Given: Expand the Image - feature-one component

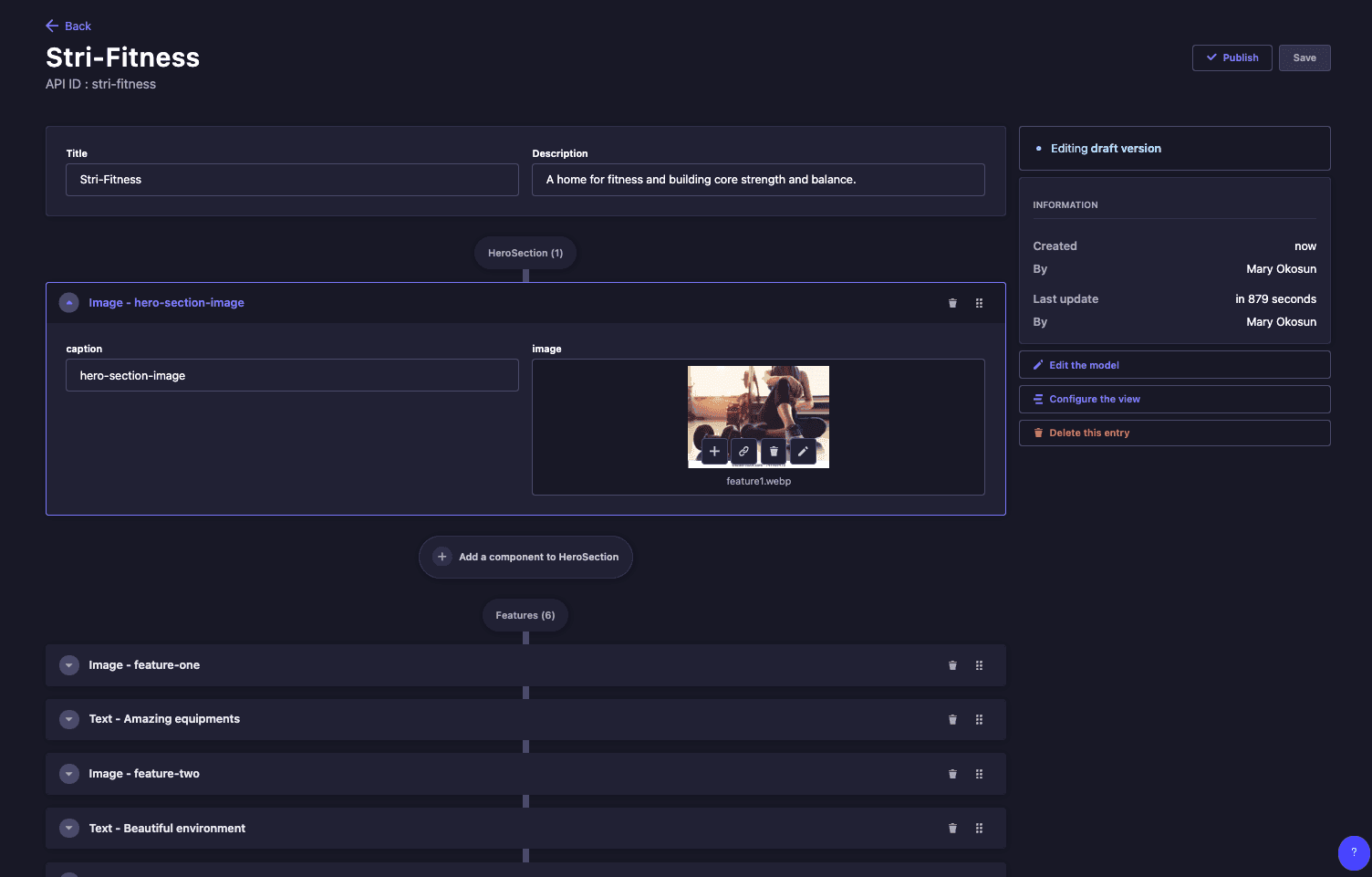Looking at the screenshot, I should point(69,665).
